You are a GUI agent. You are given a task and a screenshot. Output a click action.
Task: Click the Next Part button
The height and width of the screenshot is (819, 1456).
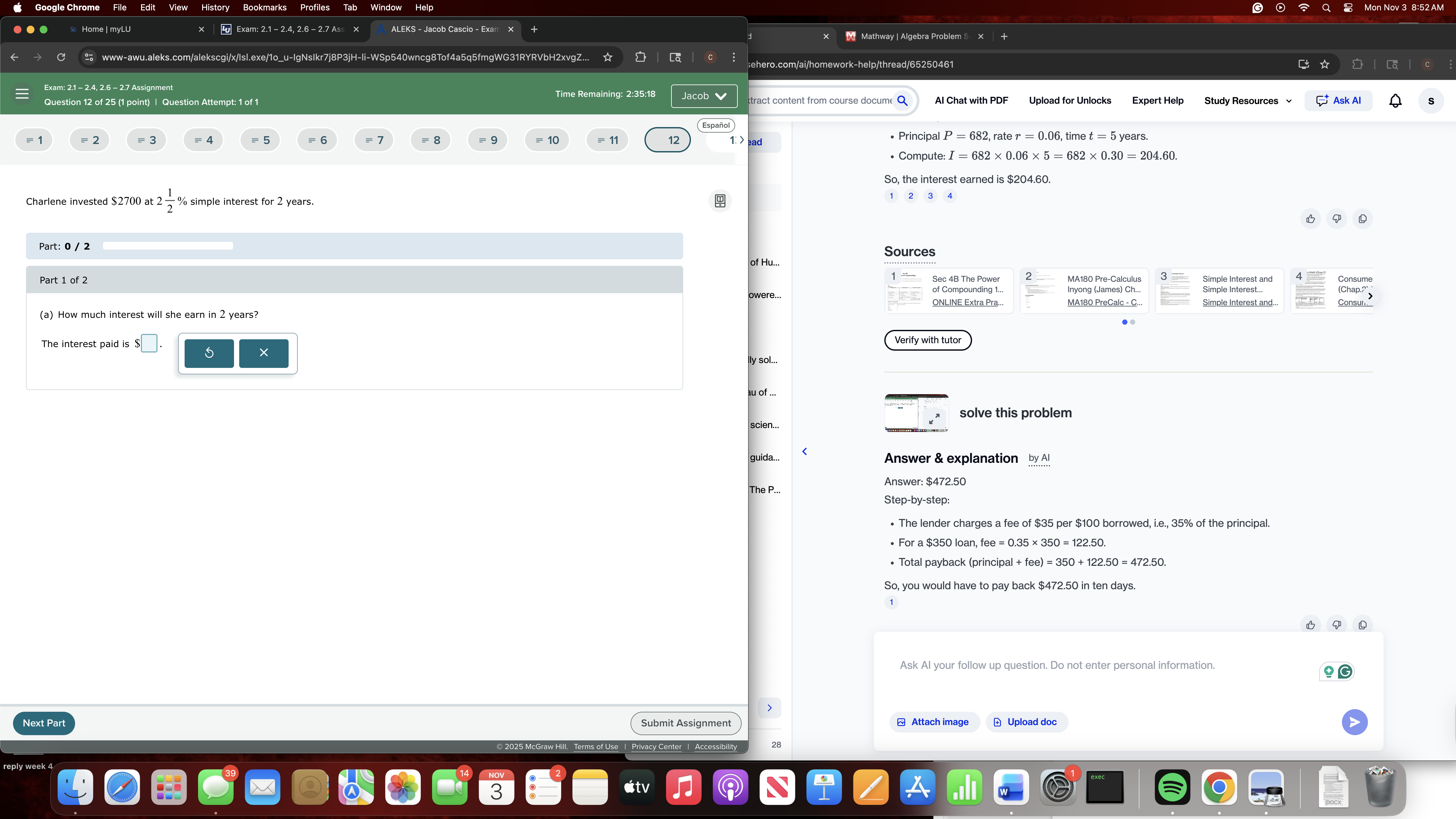tap(44, 723)
